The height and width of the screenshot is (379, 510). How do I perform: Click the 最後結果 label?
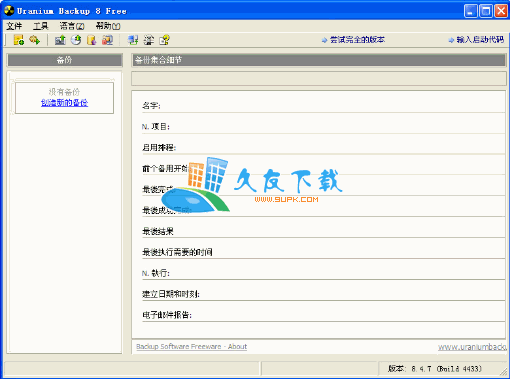(158, 231)
